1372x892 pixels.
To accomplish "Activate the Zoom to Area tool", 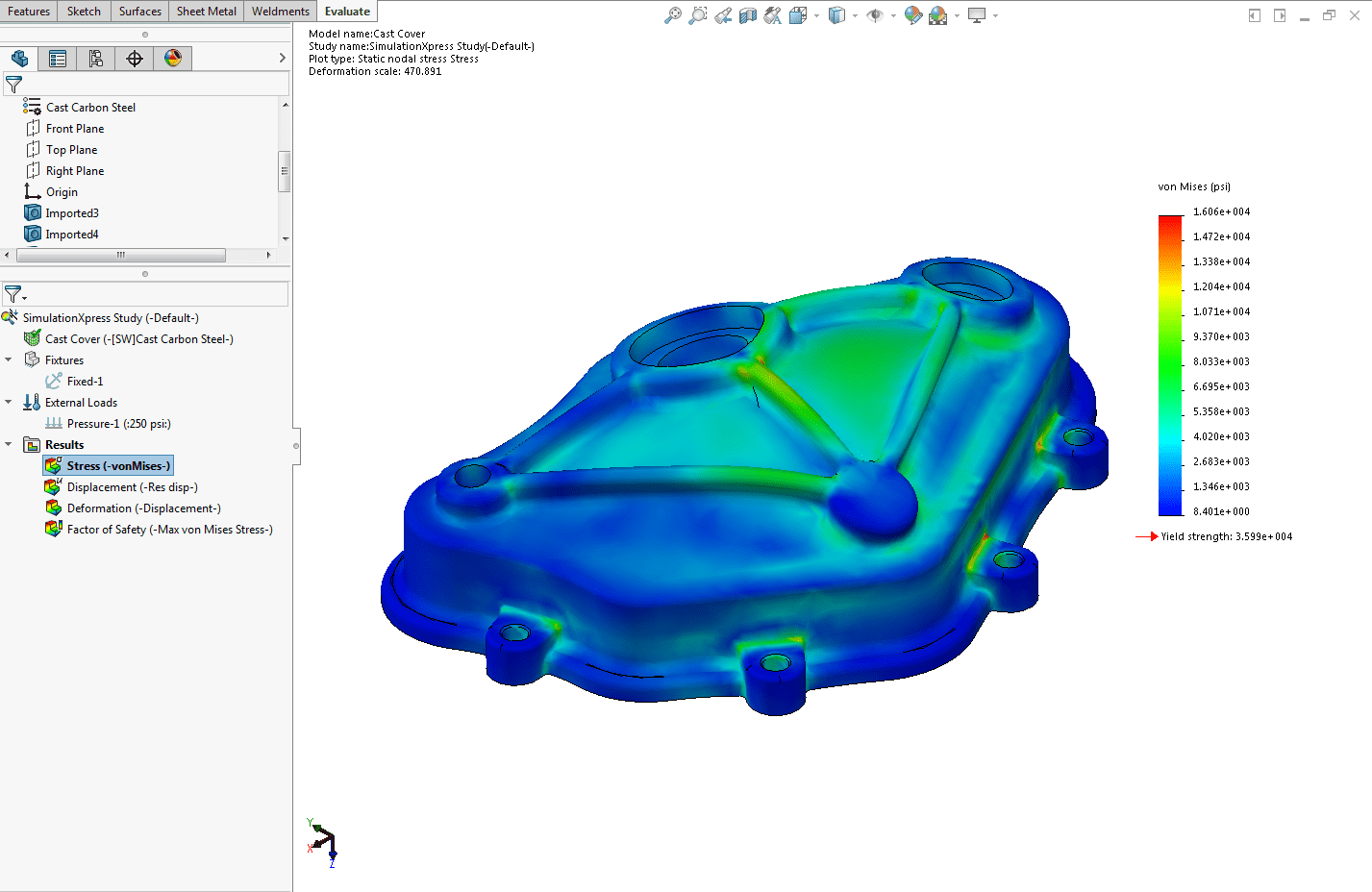I will click(x=698, y=15).
